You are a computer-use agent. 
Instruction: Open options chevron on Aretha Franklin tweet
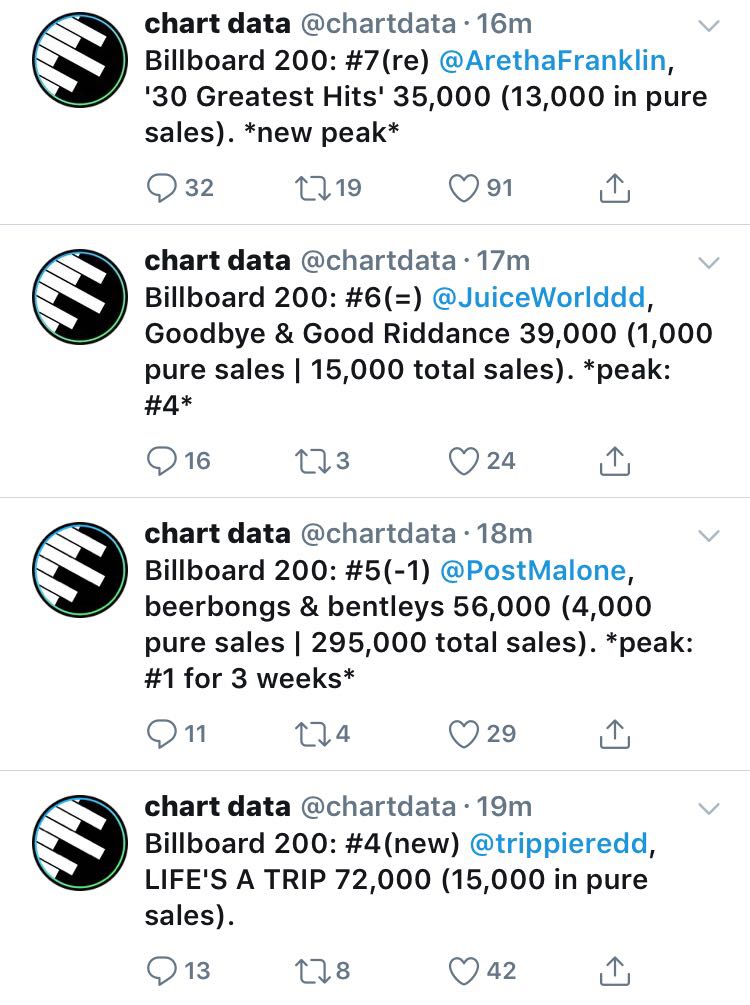point(708,28)
